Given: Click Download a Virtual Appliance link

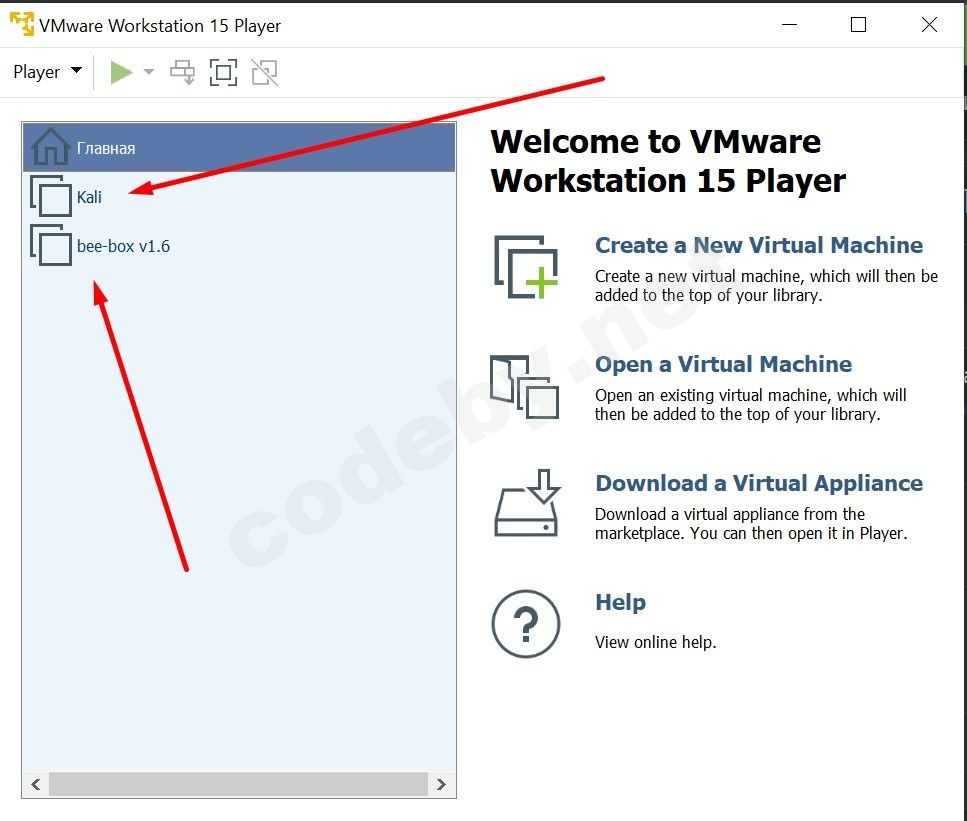Looking at the screenshot, I should tap(759, 483).
